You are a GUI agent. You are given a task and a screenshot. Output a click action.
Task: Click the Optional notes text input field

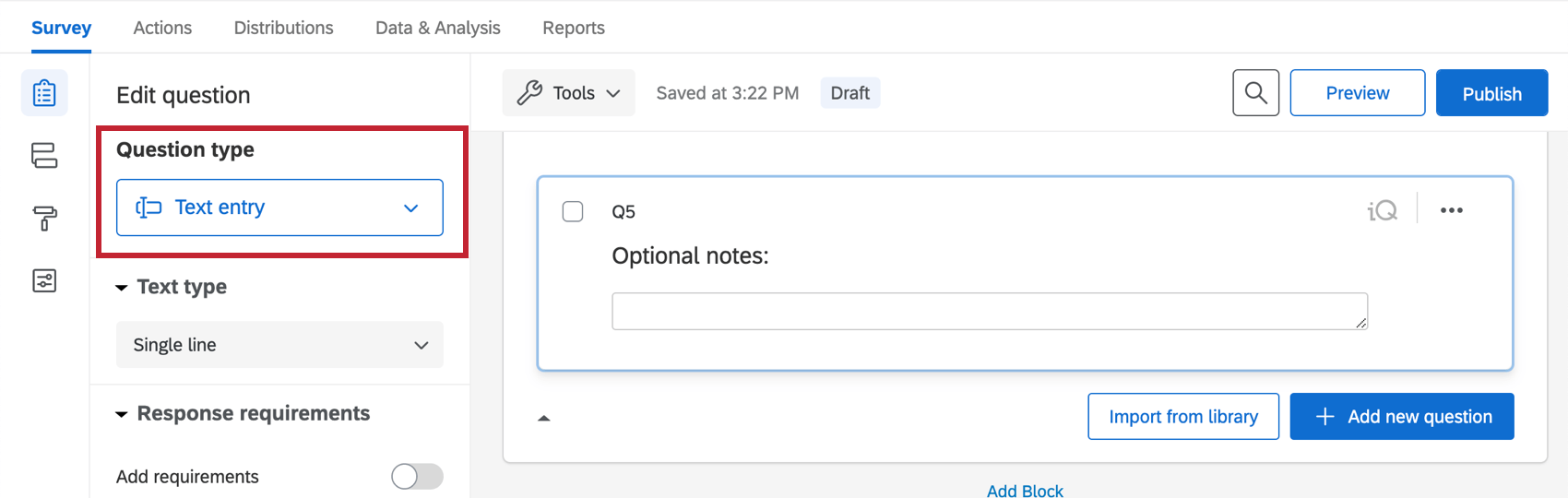[989, 312]
